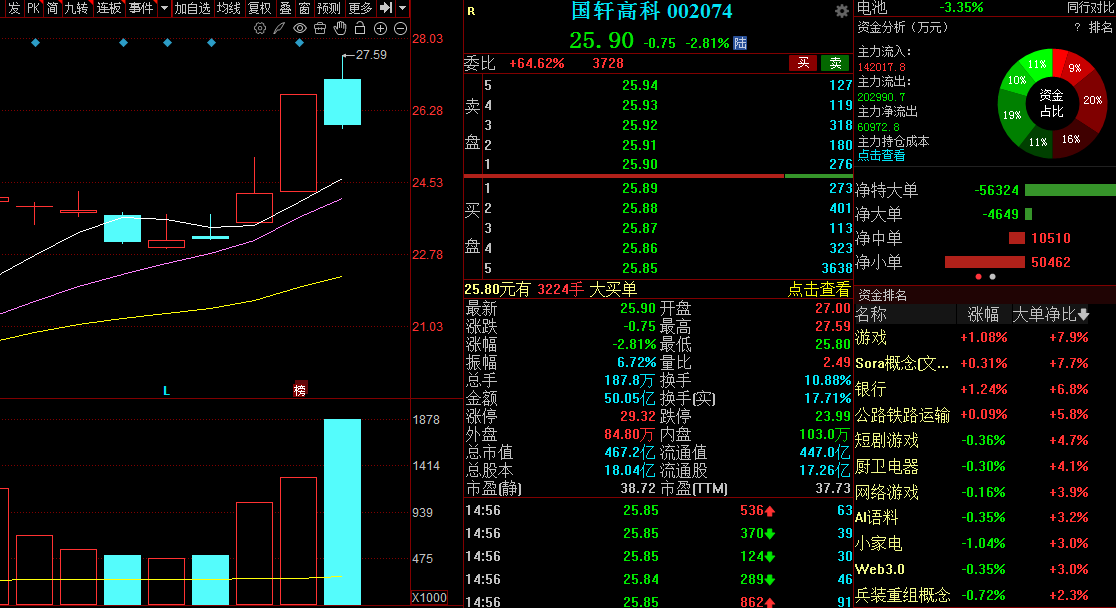
Task: Click the 窗 window button
Action: pyautogui.click(x=305, y=8)
